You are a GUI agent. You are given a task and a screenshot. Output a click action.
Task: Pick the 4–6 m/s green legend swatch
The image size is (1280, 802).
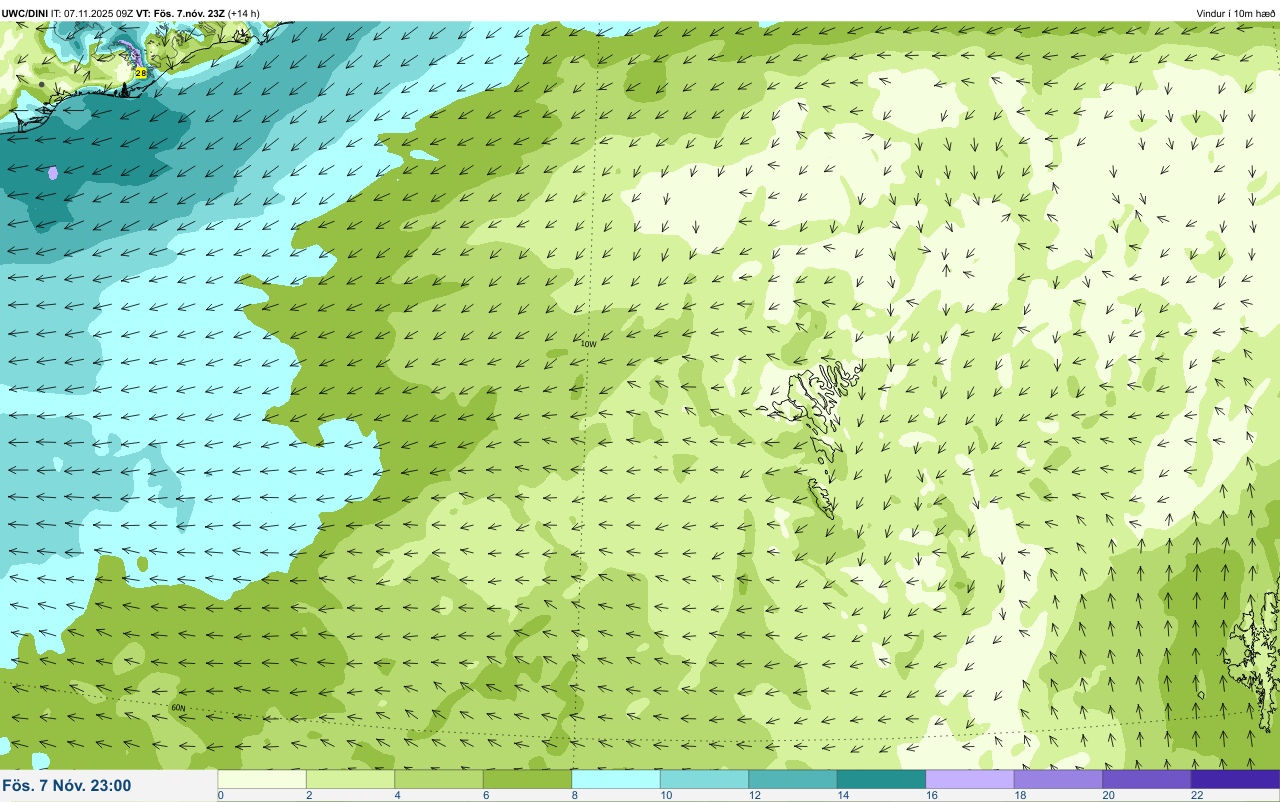(439, 779)
